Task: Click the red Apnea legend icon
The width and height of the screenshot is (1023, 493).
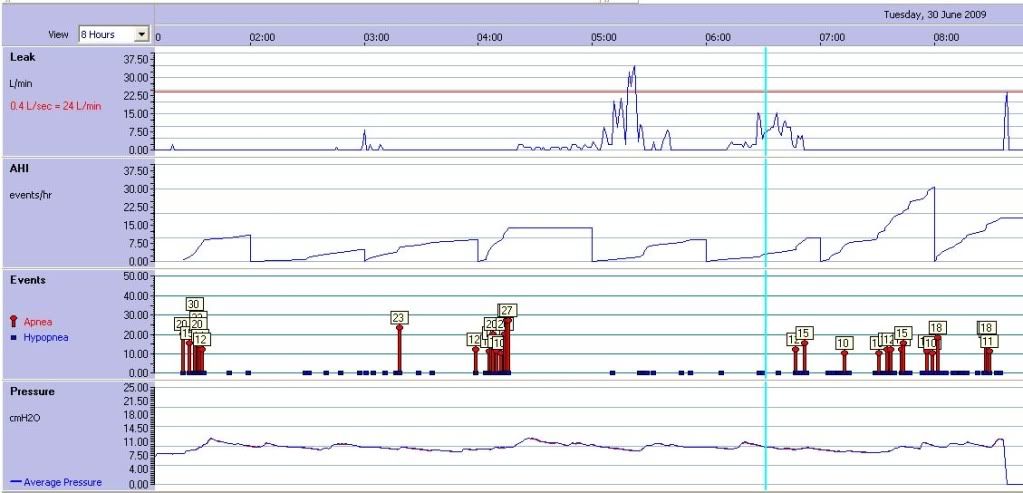Action: coord(13,321)
